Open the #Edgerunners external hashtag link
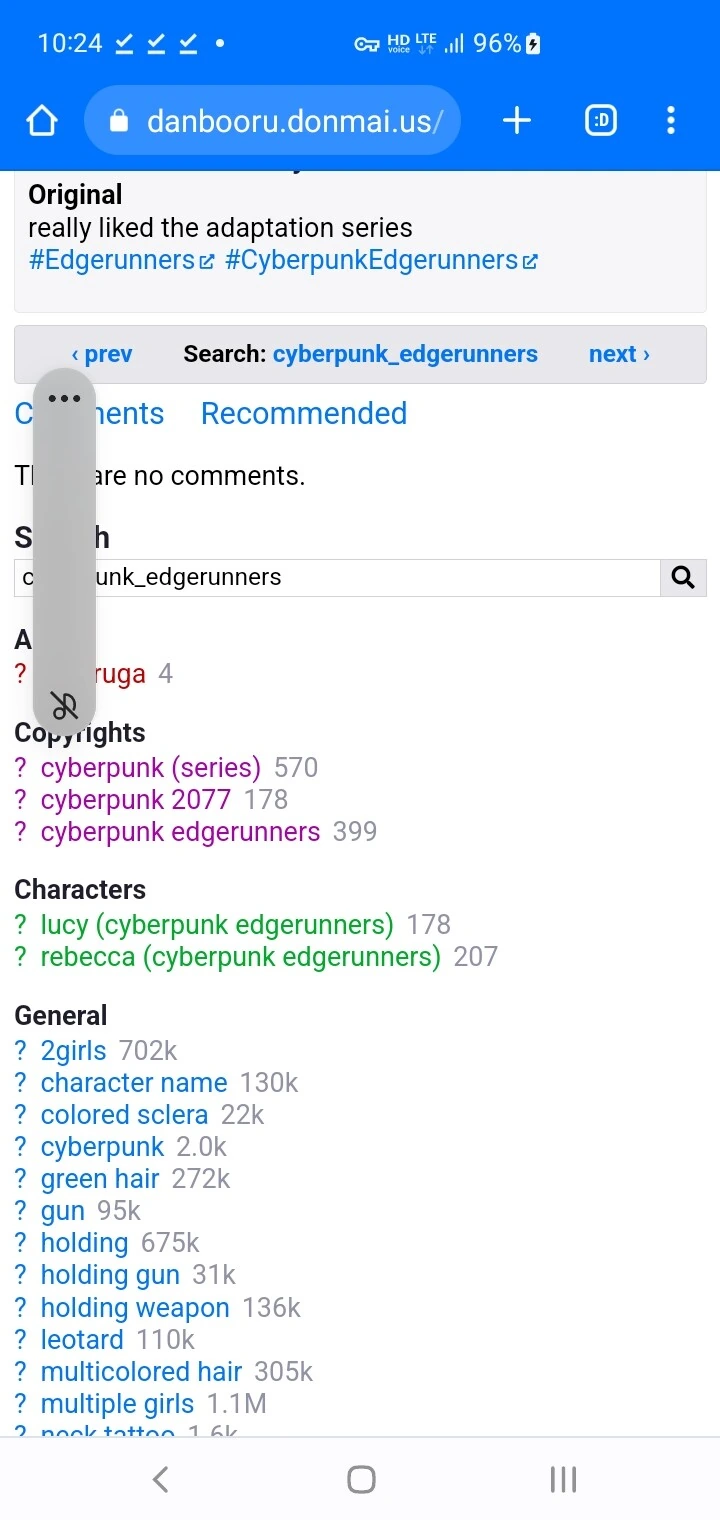 (121, 260)
